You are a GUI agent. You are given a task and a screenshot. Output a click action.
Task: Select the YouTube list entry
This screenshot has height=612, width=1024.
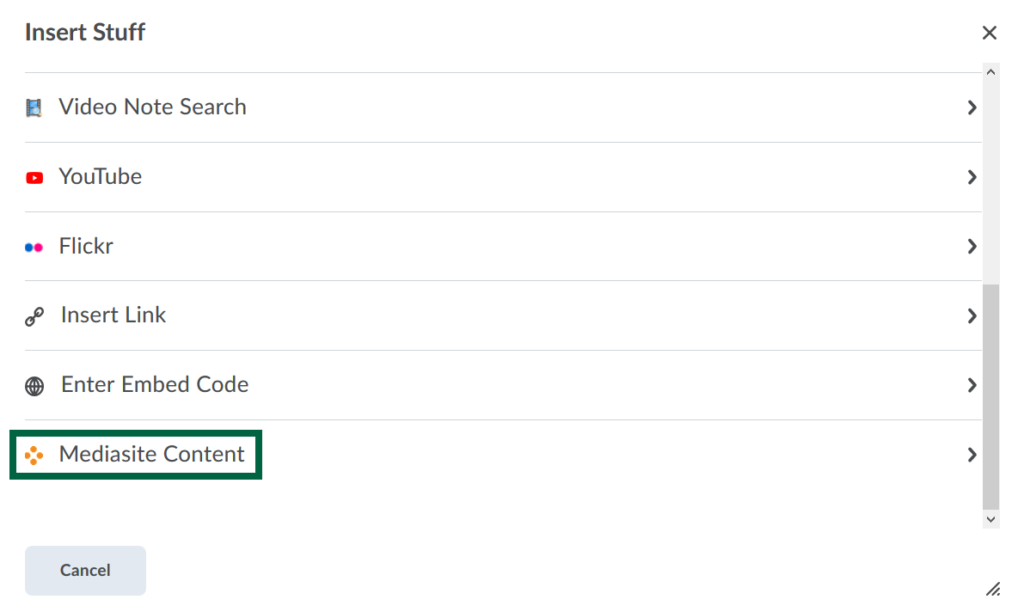(x=100, y=177)
